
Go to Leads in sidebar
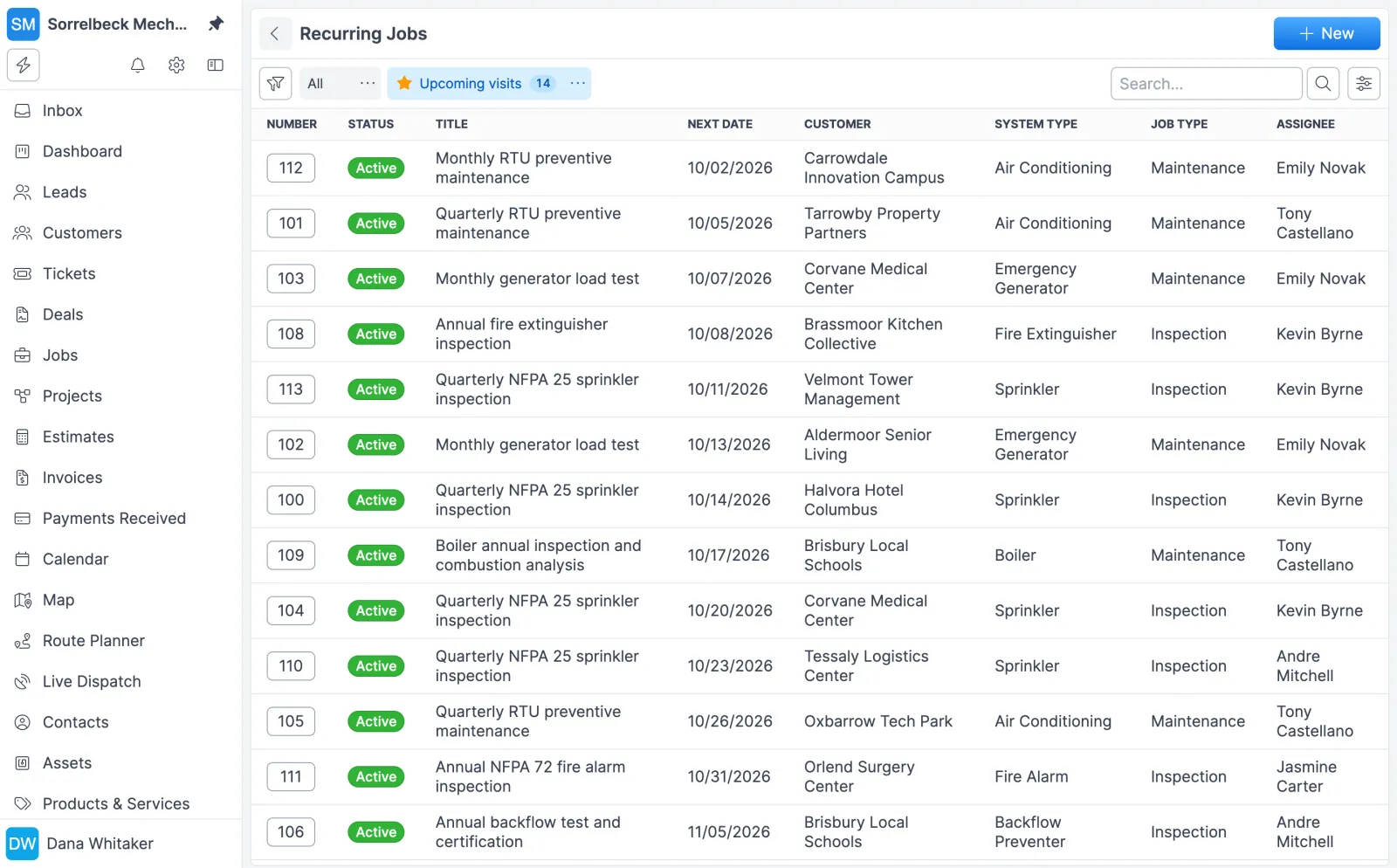point(65,193)
